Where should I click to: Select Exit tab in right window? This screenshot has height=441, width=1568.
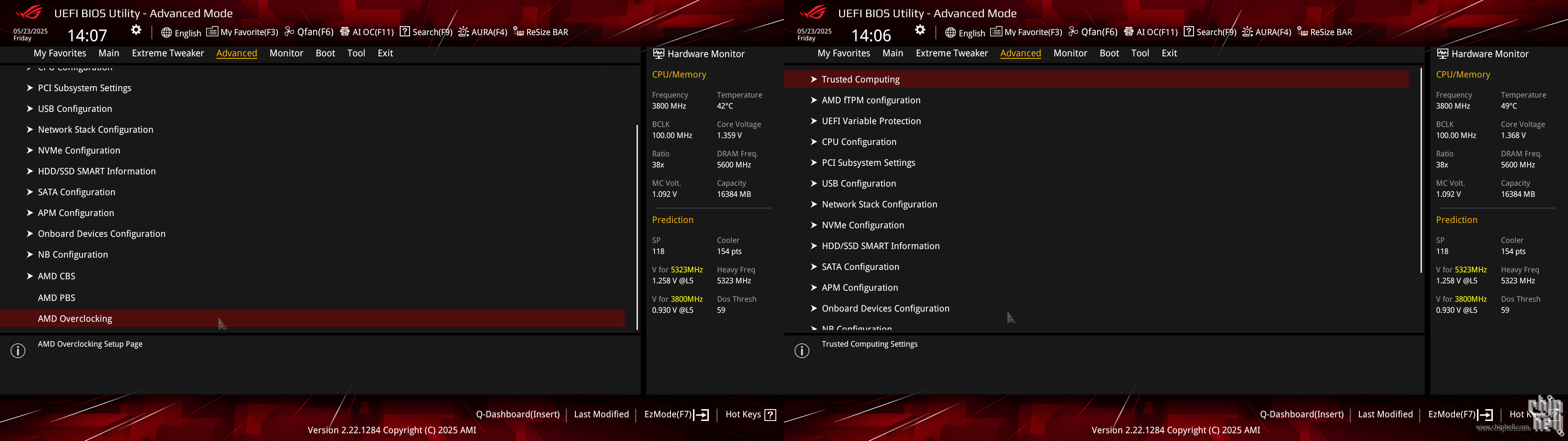(x=1169, y=53)
